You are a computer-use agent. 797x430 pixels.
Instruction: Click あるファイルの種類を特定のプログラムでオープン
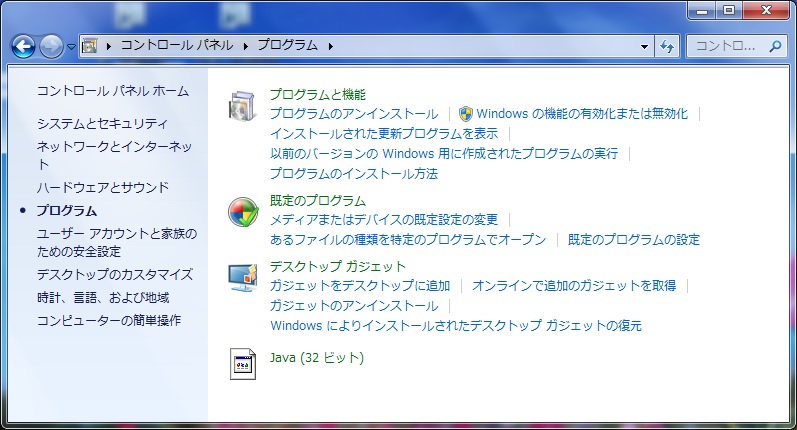(408, 239)
